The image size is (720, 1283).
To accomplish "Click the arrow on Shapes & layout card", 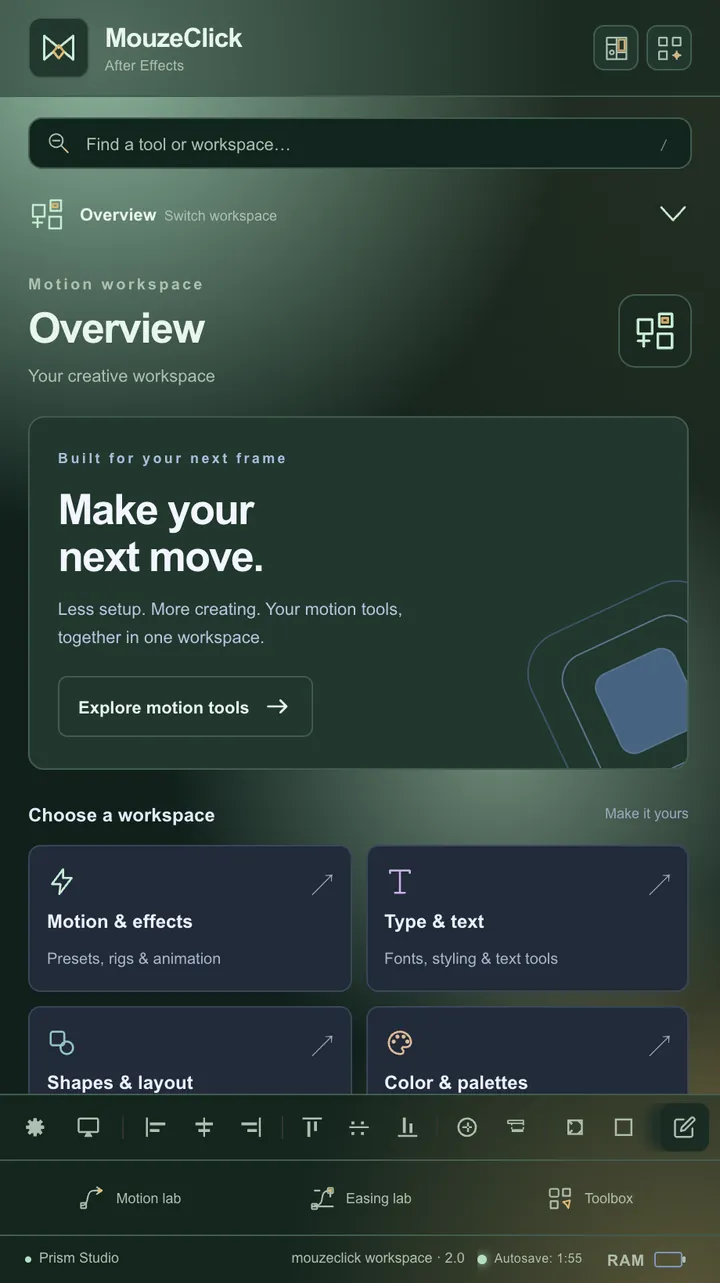I will (x=322, y=1045).
